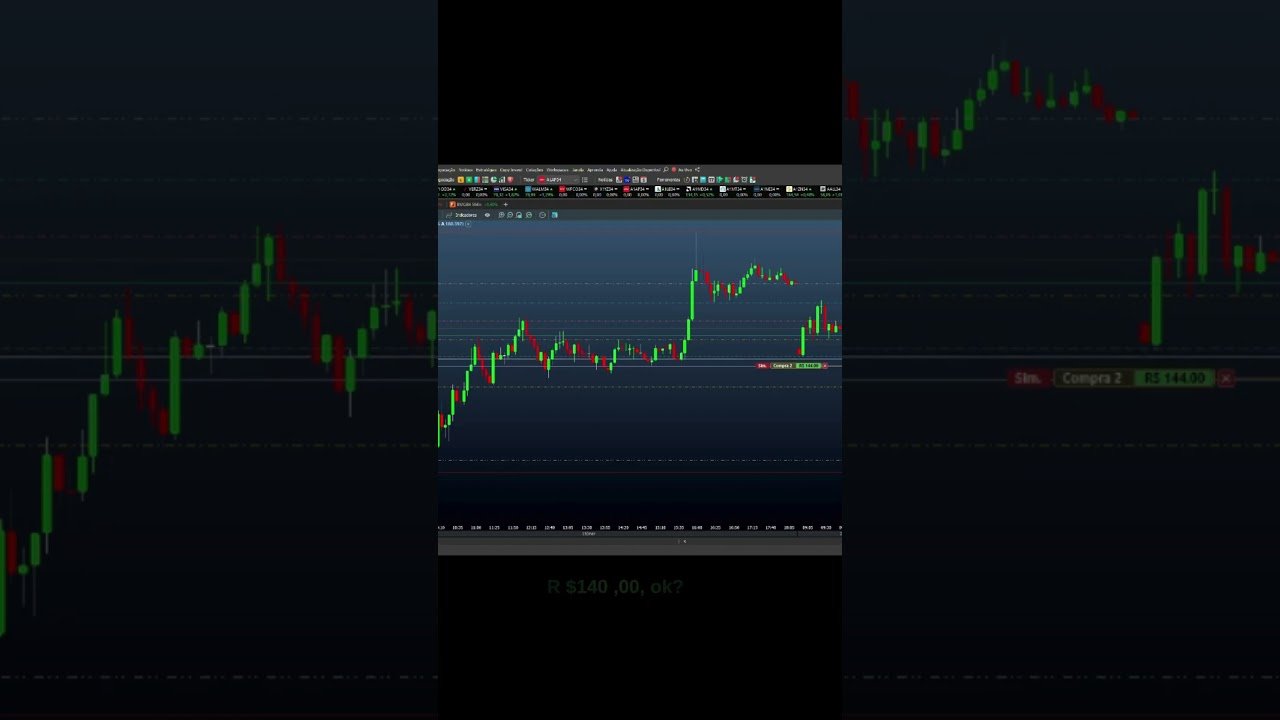The image size is (1280, 720).
Task: Open the Cotações menu
Action: [x=535, y=170]
